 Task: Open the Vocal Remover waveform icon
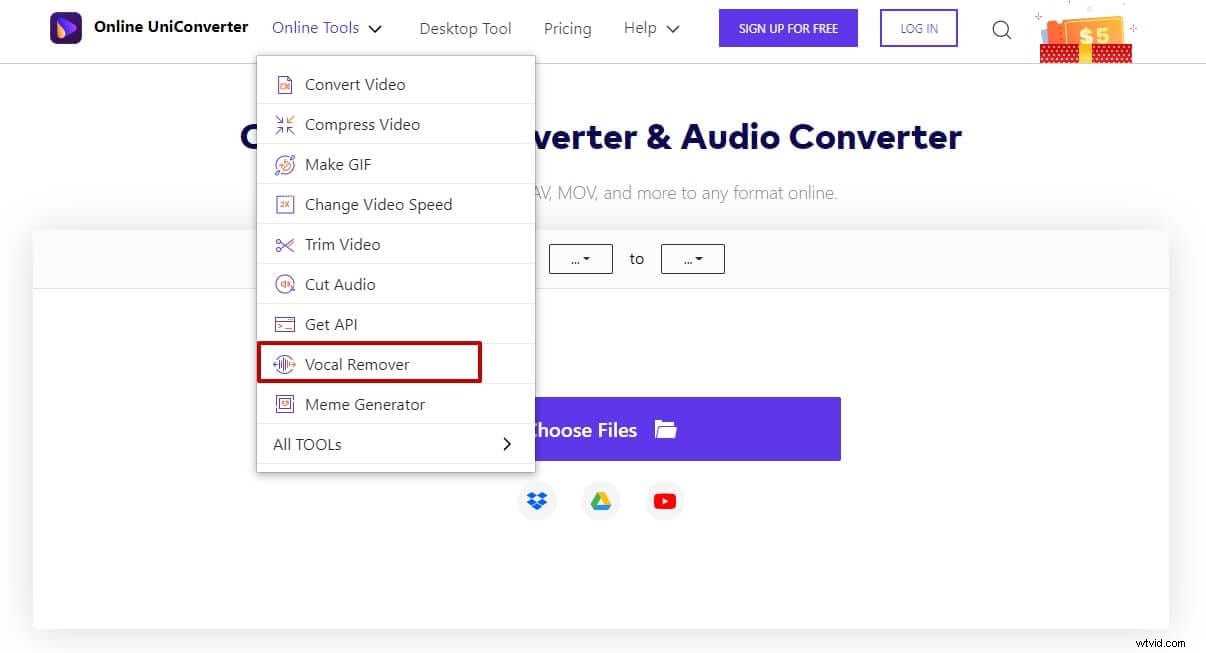pyautogui.click(x=284, y=364)
